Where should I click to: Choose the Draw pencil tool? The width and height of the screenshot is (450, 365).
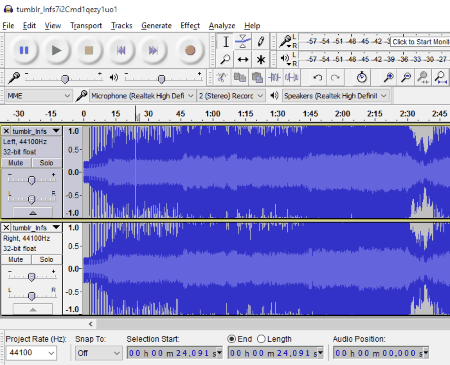point(261,42)
